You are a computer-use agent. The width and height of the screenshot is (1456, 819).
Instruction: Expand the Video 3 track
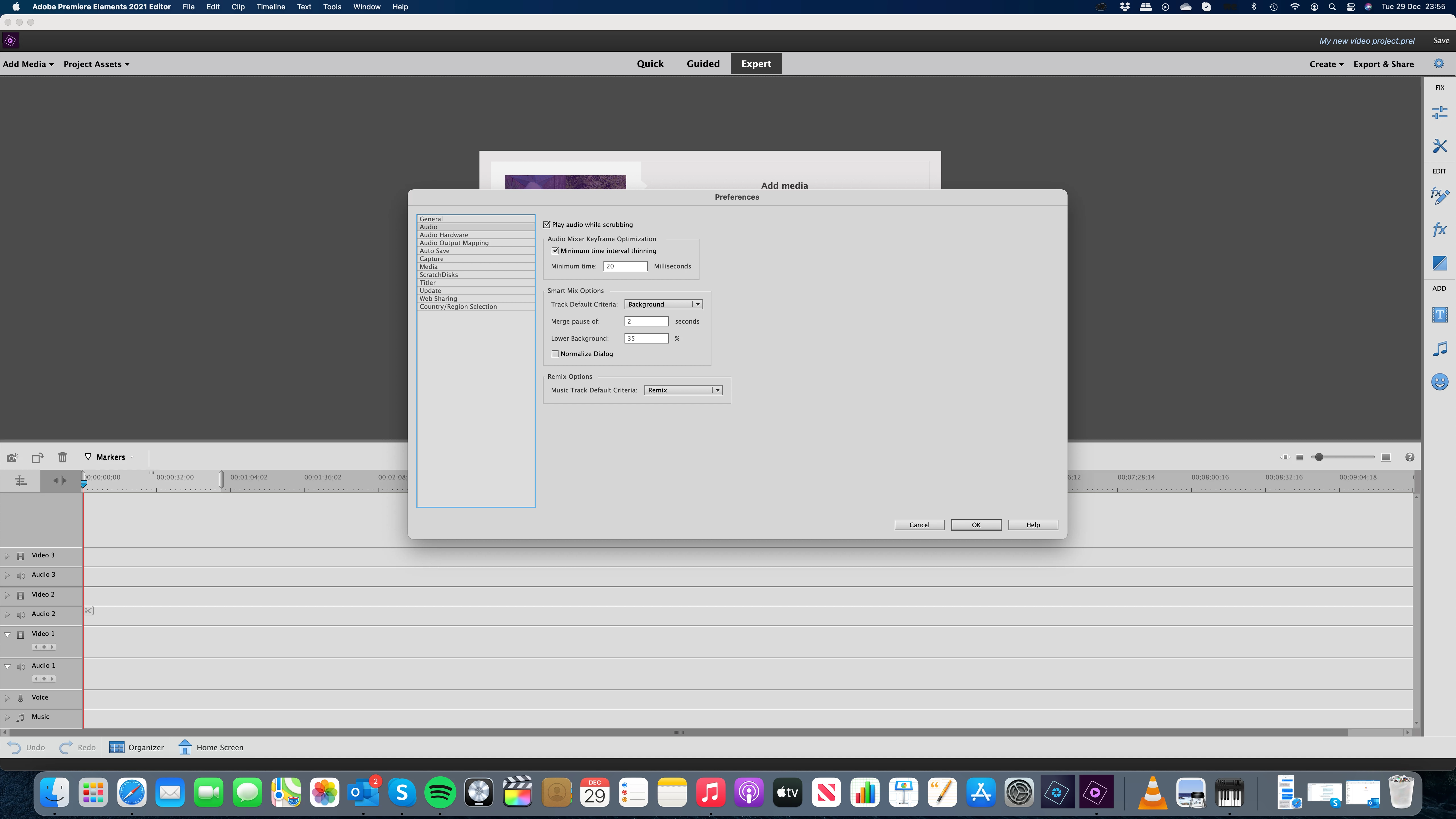pos(7,556)
